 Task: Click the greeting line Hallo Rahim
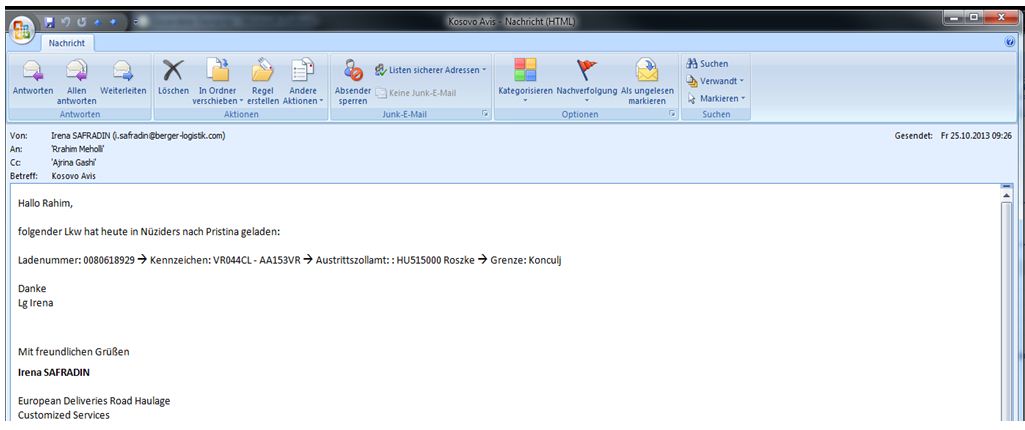coord(46,203)
